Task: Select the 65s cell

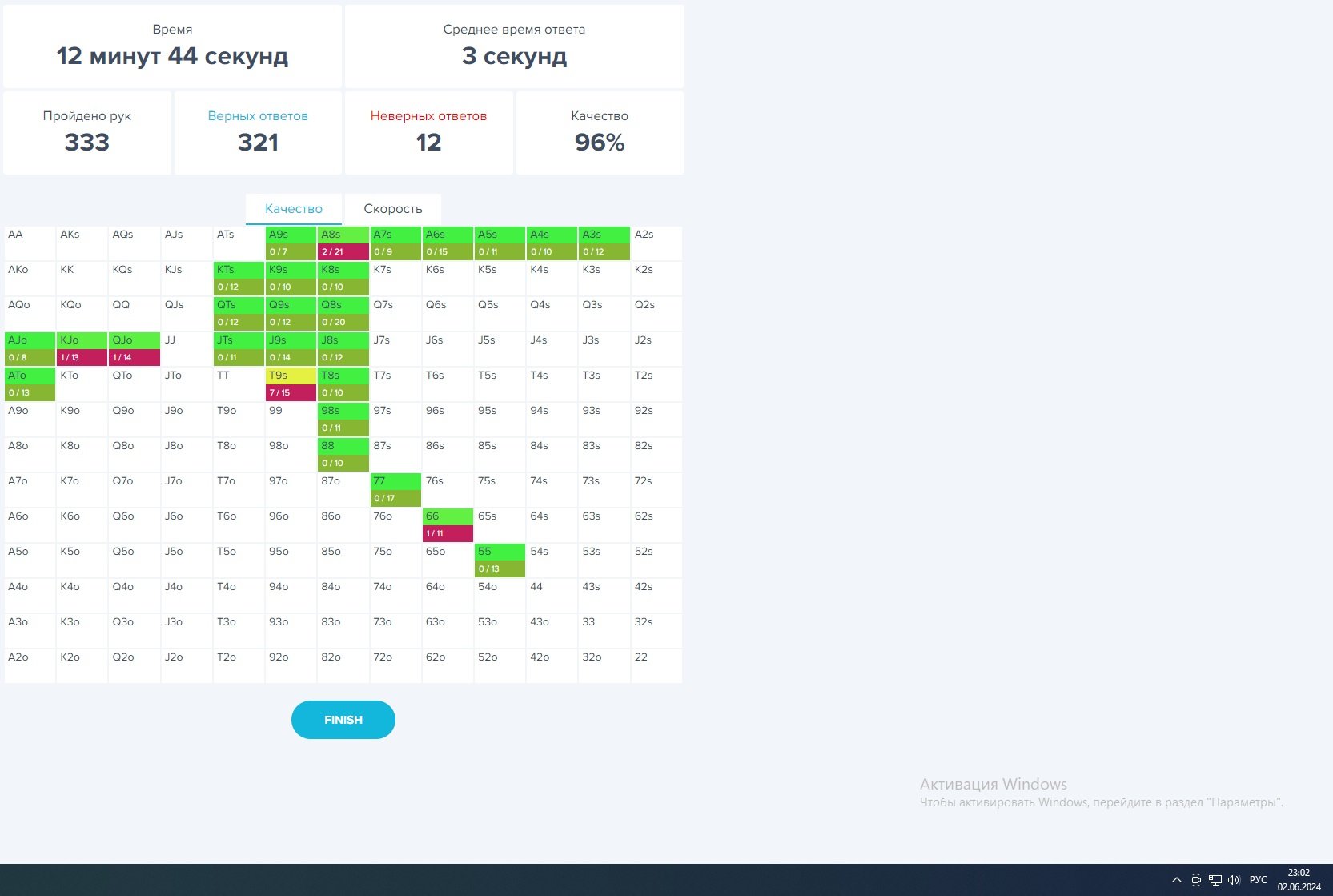Action: coord(500,525)
